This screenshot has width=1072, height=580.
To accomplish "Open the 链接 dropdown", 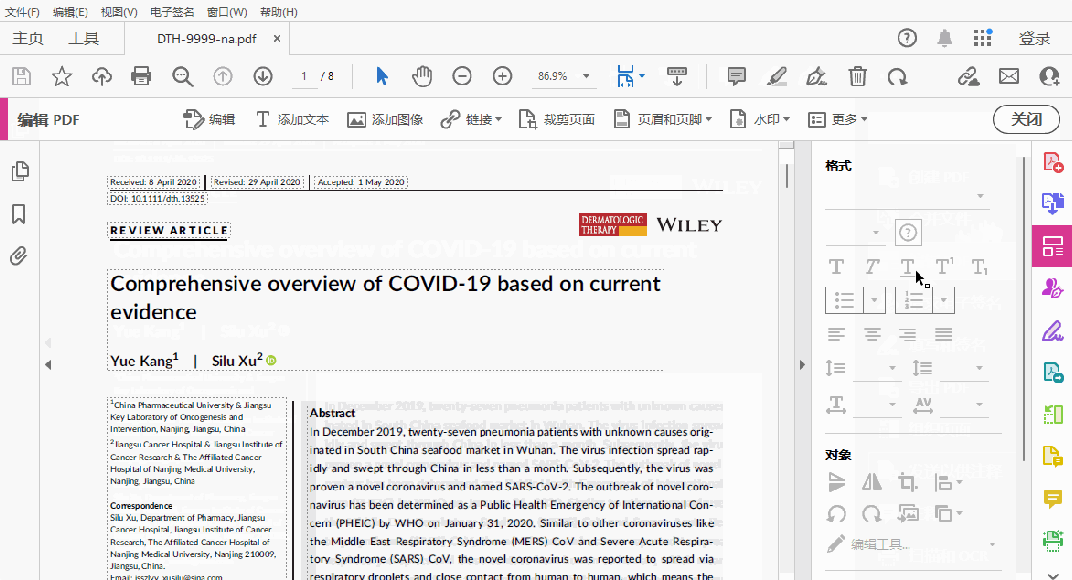I will click(471, 120).
